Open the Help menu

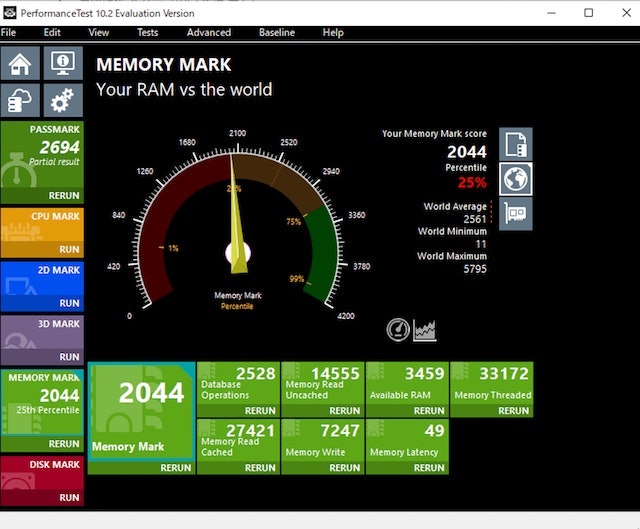[333, 33]
